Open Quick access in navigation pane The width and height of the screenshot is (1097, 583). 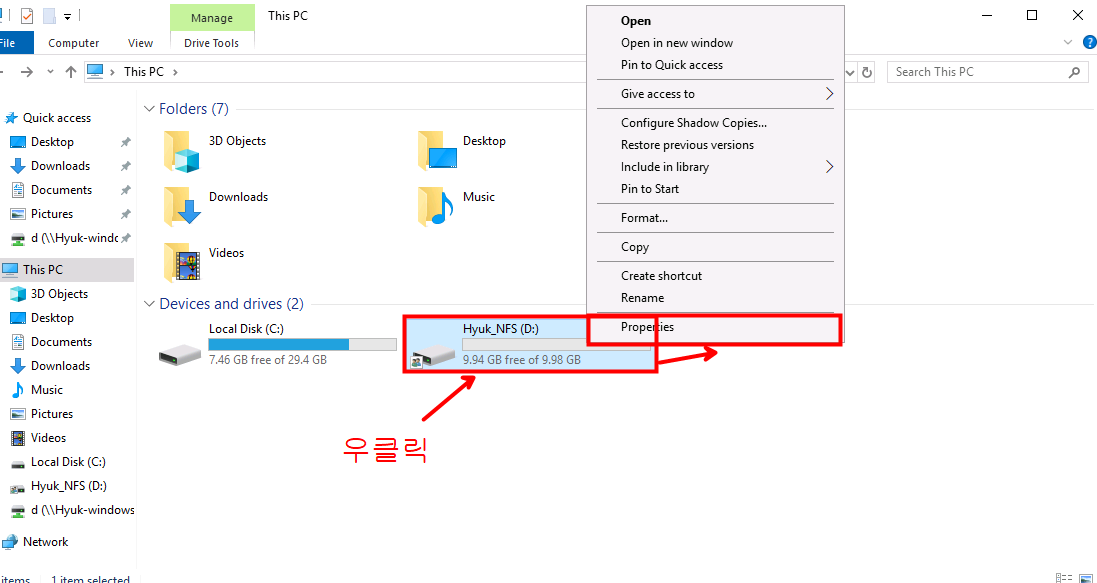tap(57, 118)
